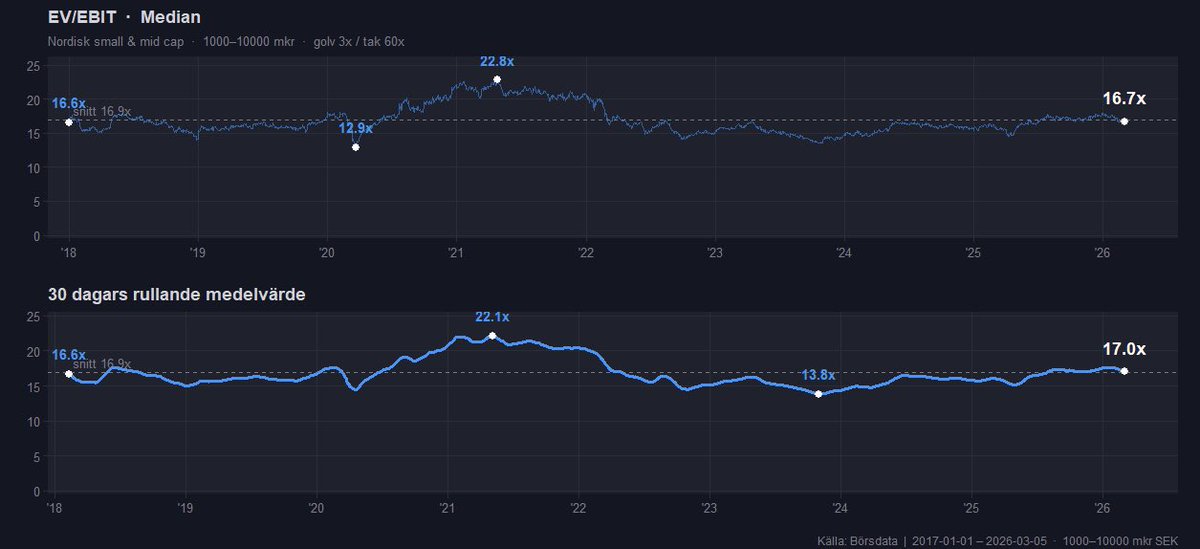
Task: Click the "22.1x" peak value label
Action: click(x=492, y=317)
